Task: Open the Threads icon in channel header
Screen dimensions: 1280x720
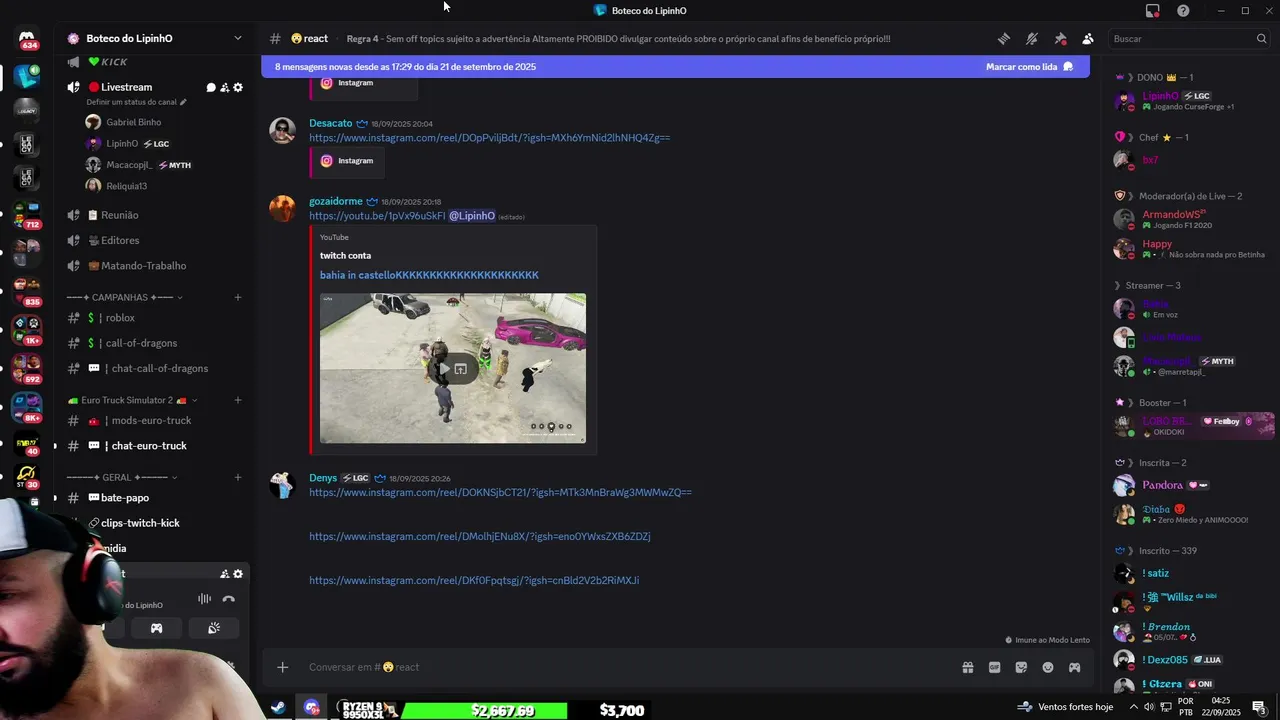Action: point(1003,39)
